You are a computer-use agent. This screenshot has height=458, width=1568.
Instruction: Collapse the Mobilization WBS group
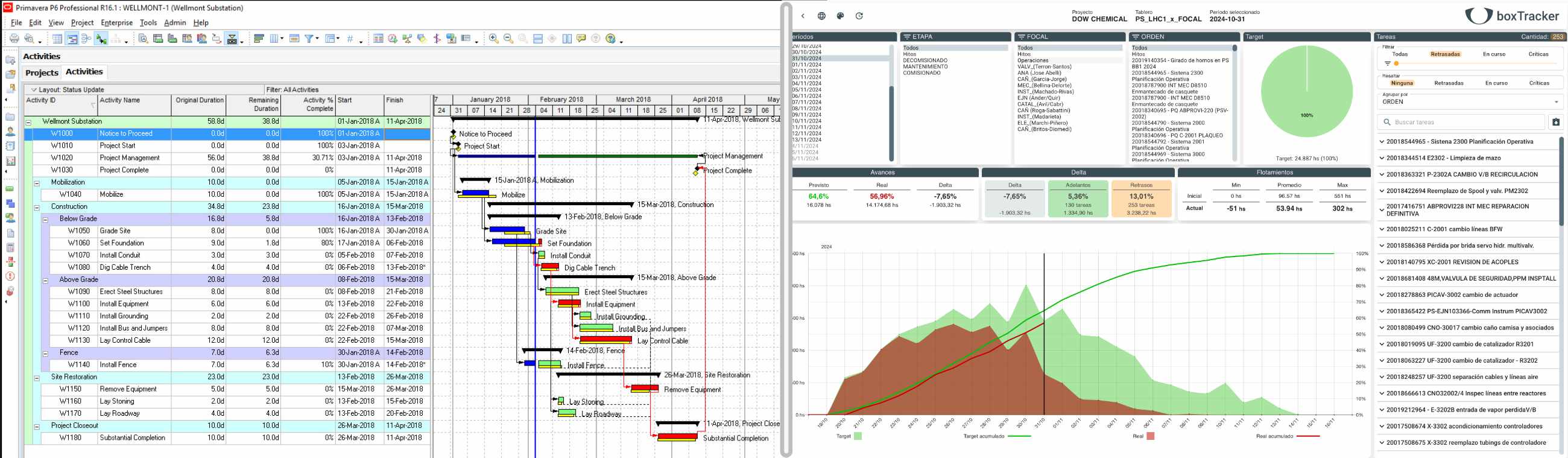(x=37, y=183)
